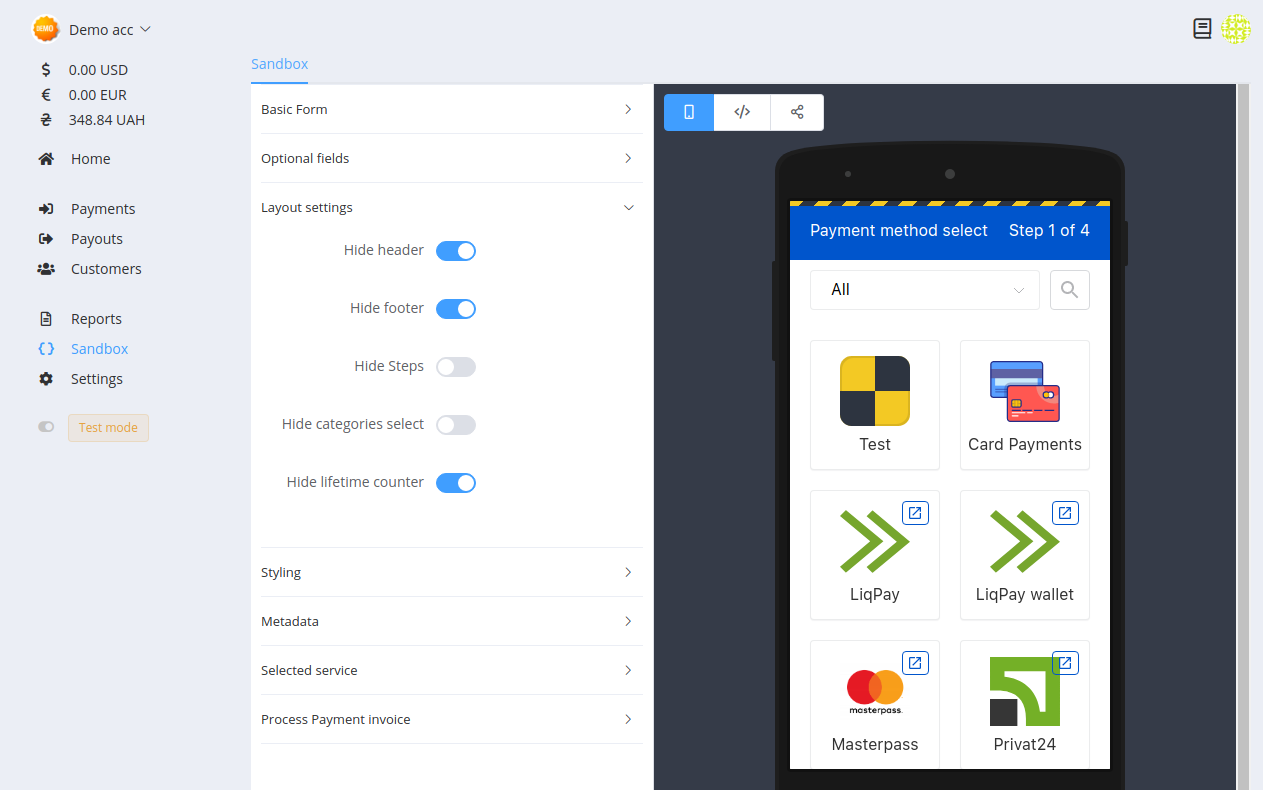
Task: Toggle the Test mode switch
Action: (x=46, y=427)
